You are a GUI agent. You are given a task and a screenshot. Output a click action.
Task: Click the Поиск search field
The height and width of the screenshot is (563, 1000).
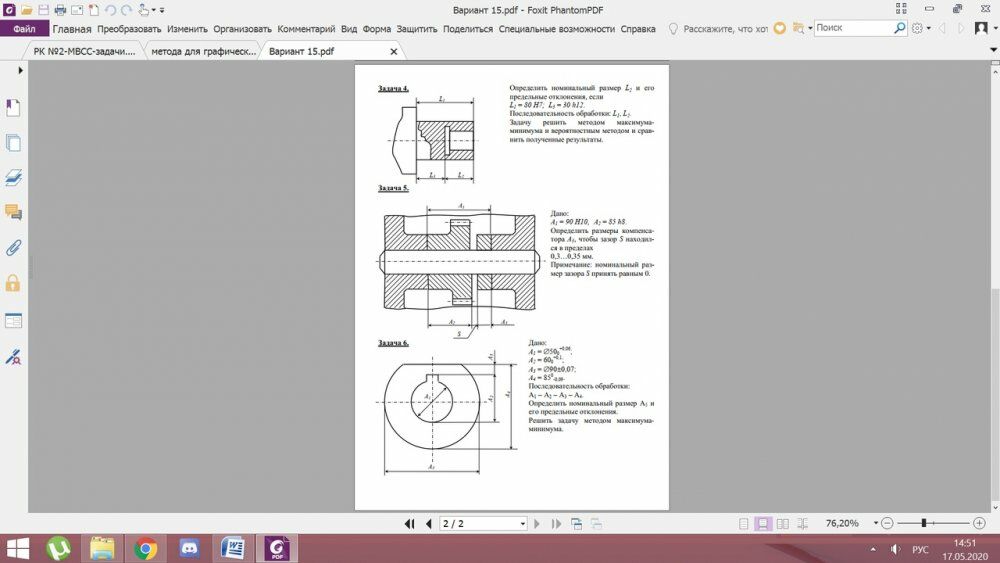pos(854,28)
